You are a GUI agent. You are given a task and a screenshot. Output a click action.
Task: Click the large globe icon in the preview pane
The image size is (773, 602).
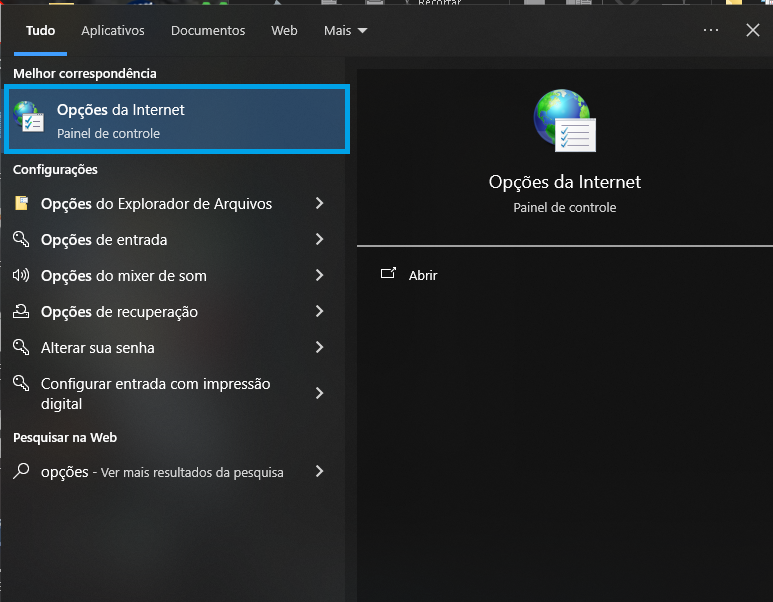coord(564,120)
